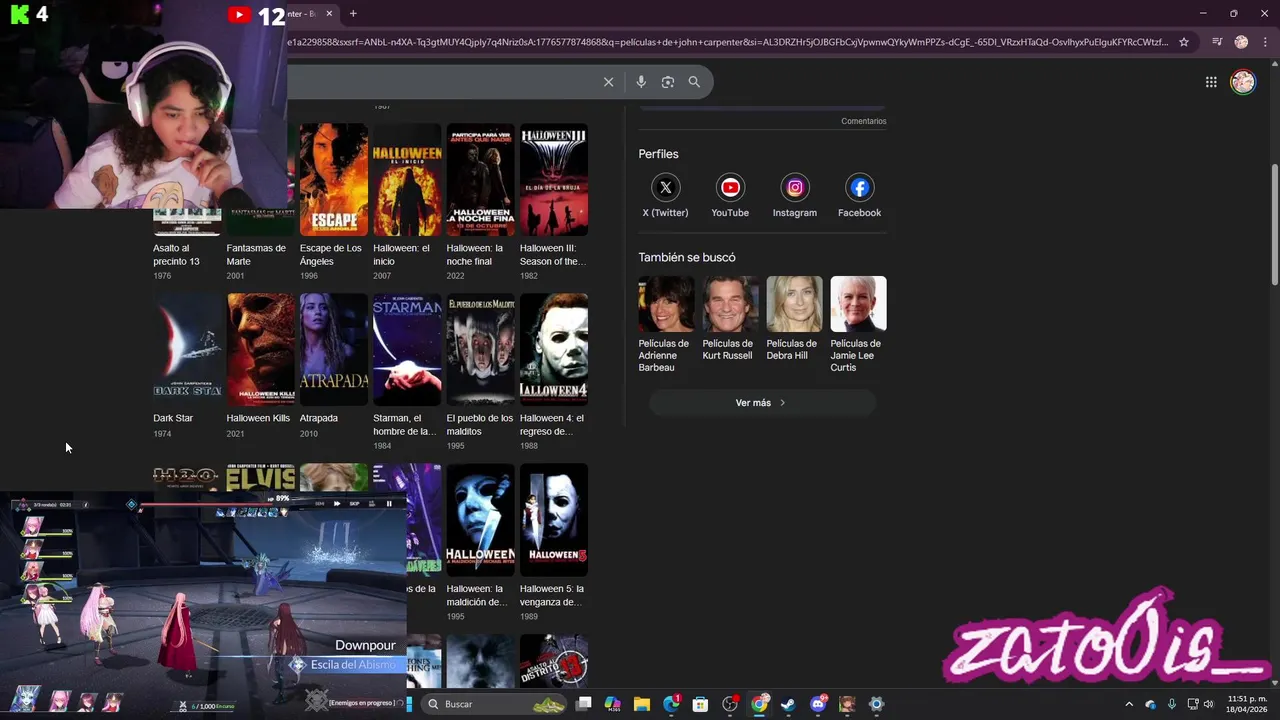Screen dimensions: 1280x720
Task: Close the current Chrome tab
Action: pos(329,14)
